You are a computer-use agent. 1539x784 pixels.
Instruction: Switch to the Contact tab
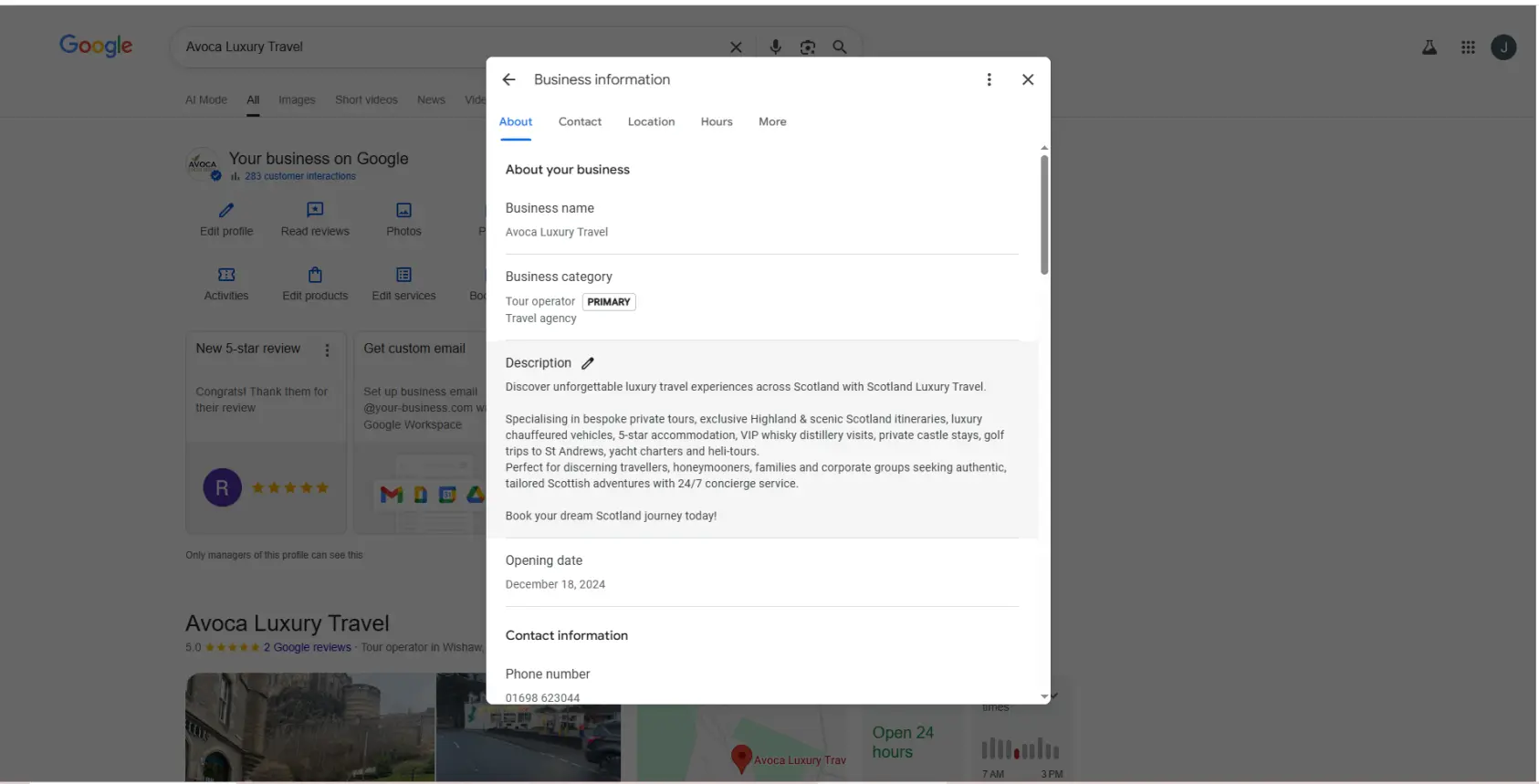pos(580,122)
